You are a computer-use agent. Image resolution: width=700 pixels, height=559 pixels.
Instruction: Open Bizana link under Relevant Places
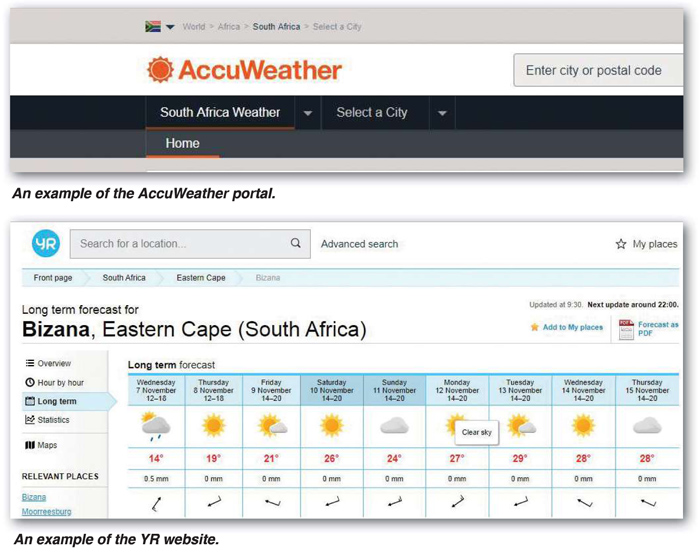tap(34, 497)
